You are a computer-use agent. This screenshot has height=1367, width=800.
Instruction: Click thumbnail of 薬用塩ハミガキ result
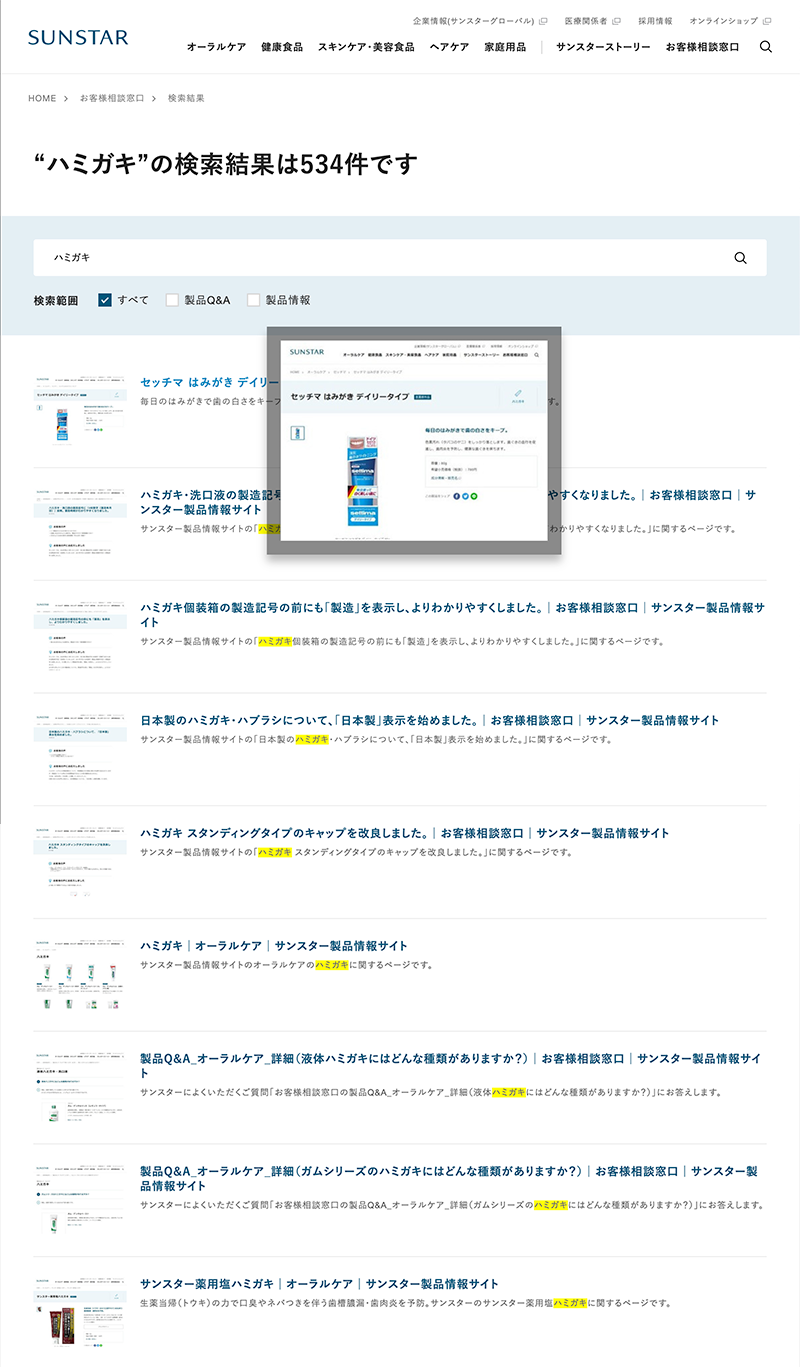(x=80, y=1313)
